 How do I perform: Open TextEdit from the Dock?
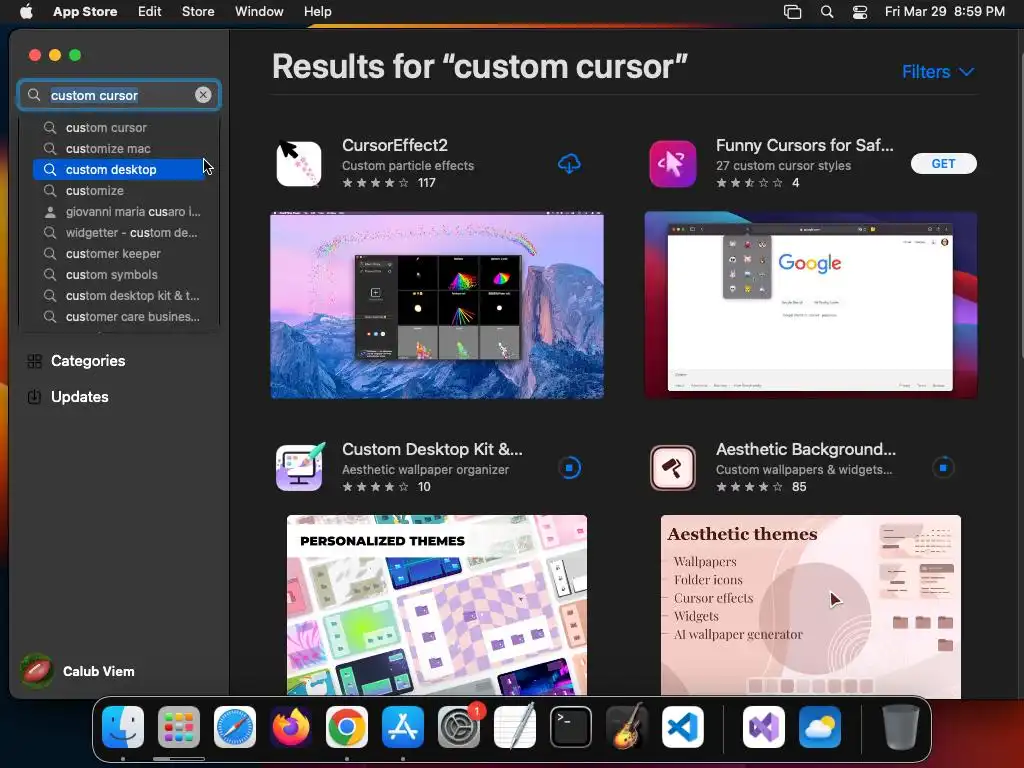click(515, 727)
